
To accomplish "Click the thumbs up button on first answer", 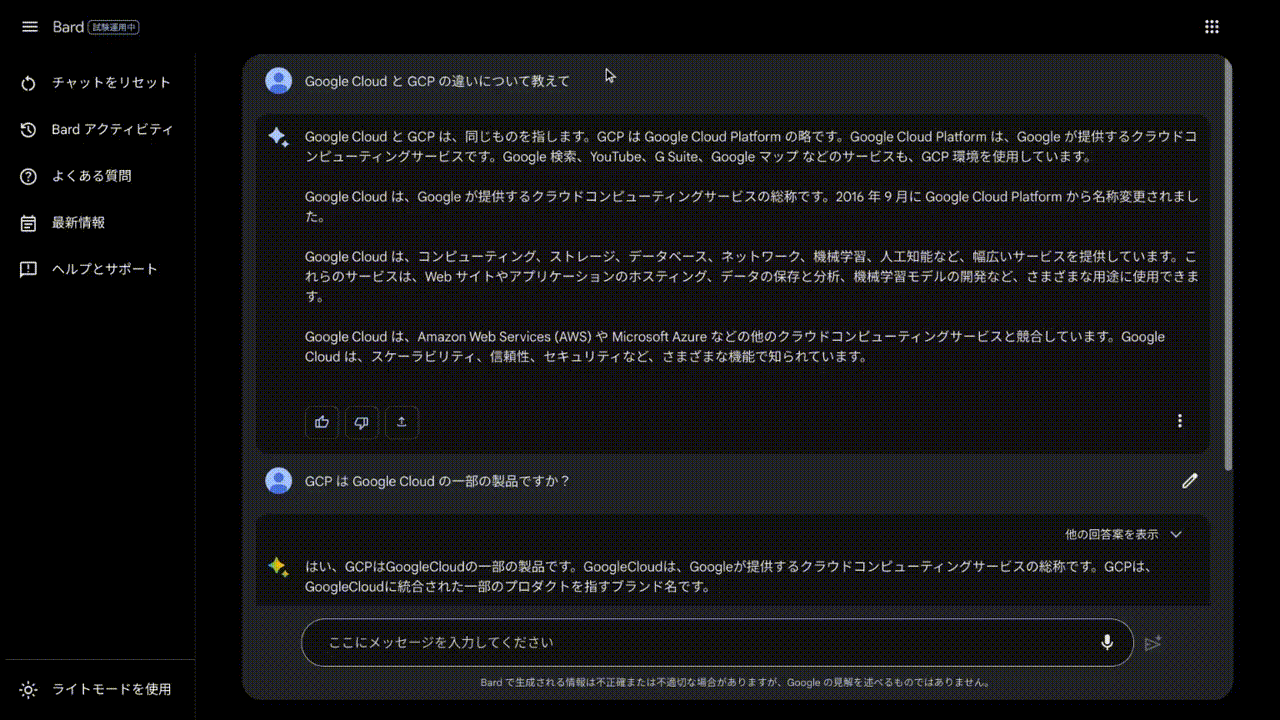I will (x=322, y=422).
